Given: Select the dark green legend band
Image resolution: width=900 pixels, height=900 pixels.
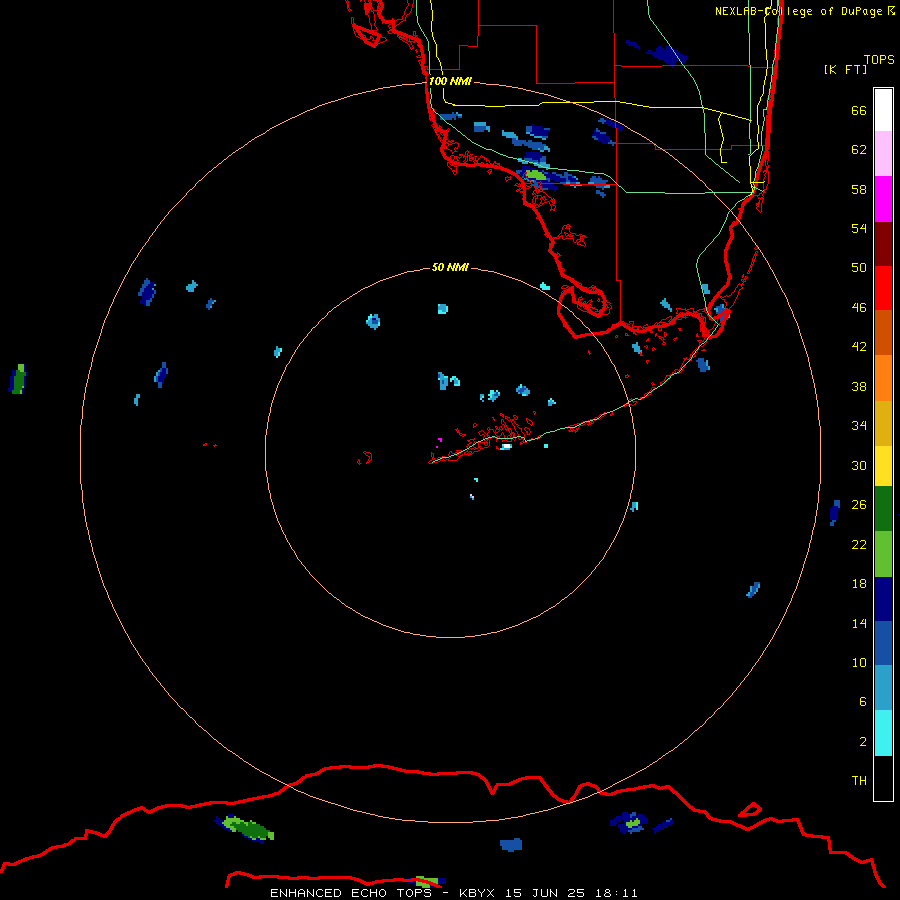Looking at the screenshot, I should pyautogui.click(x=883, y=509).
